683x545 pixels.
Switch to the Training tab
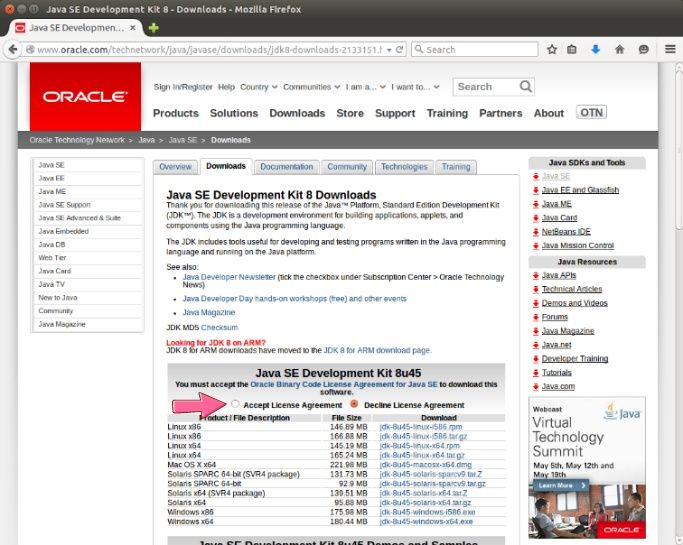point(456,167)
